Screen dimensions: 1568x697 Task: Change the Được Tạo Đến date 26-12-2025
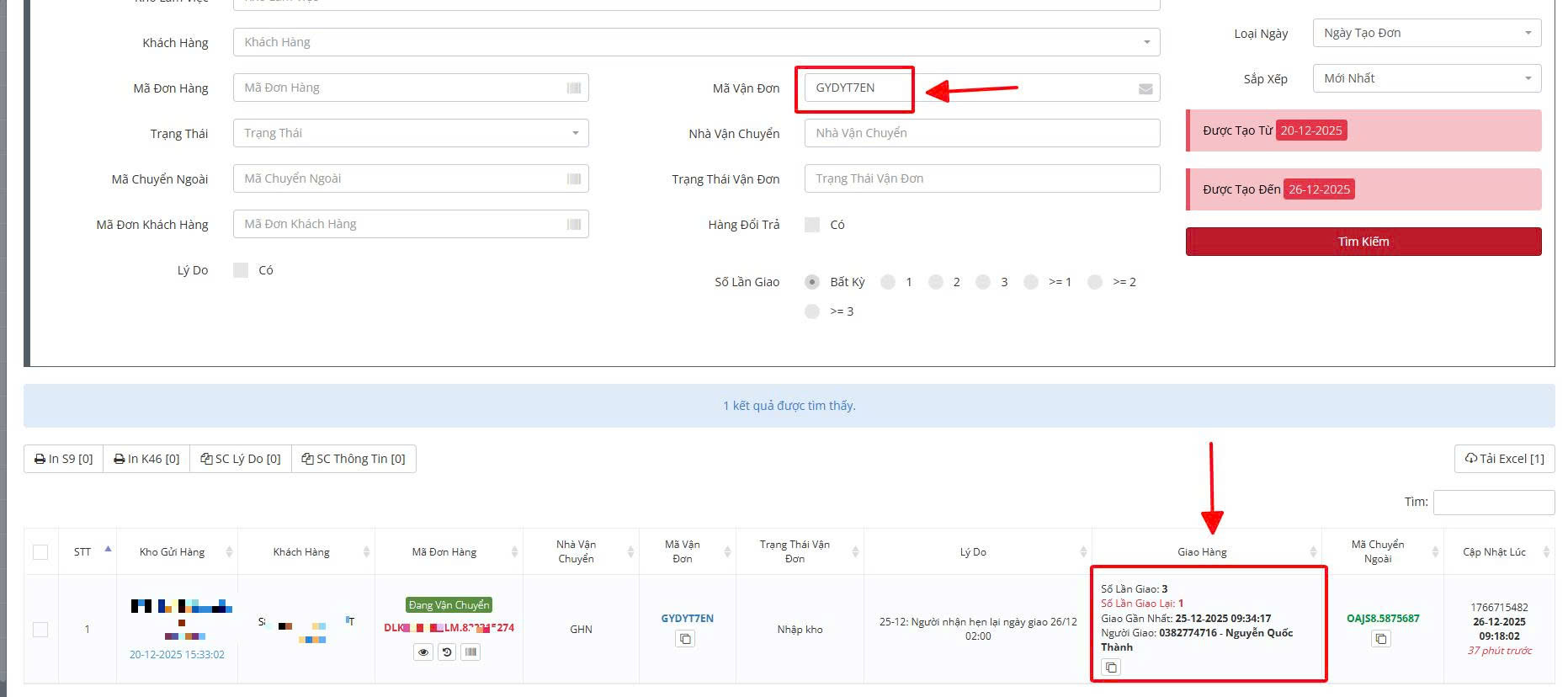(x=1319, y=189)
